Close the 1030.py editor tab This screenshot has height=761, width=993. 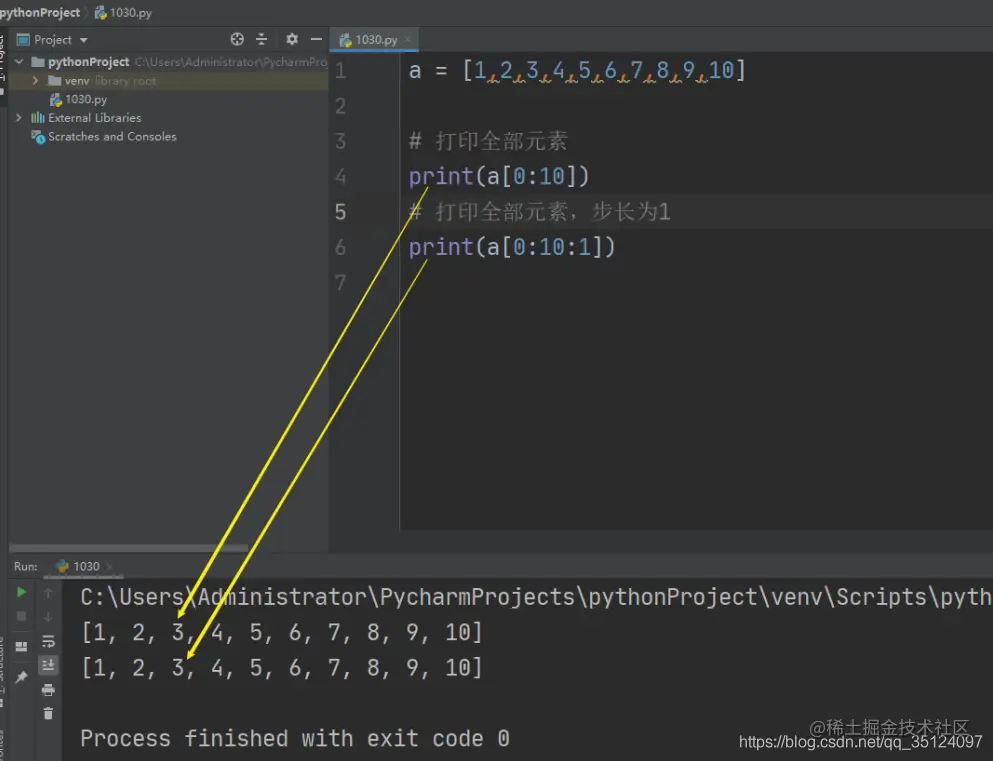[x=408, y=39]
